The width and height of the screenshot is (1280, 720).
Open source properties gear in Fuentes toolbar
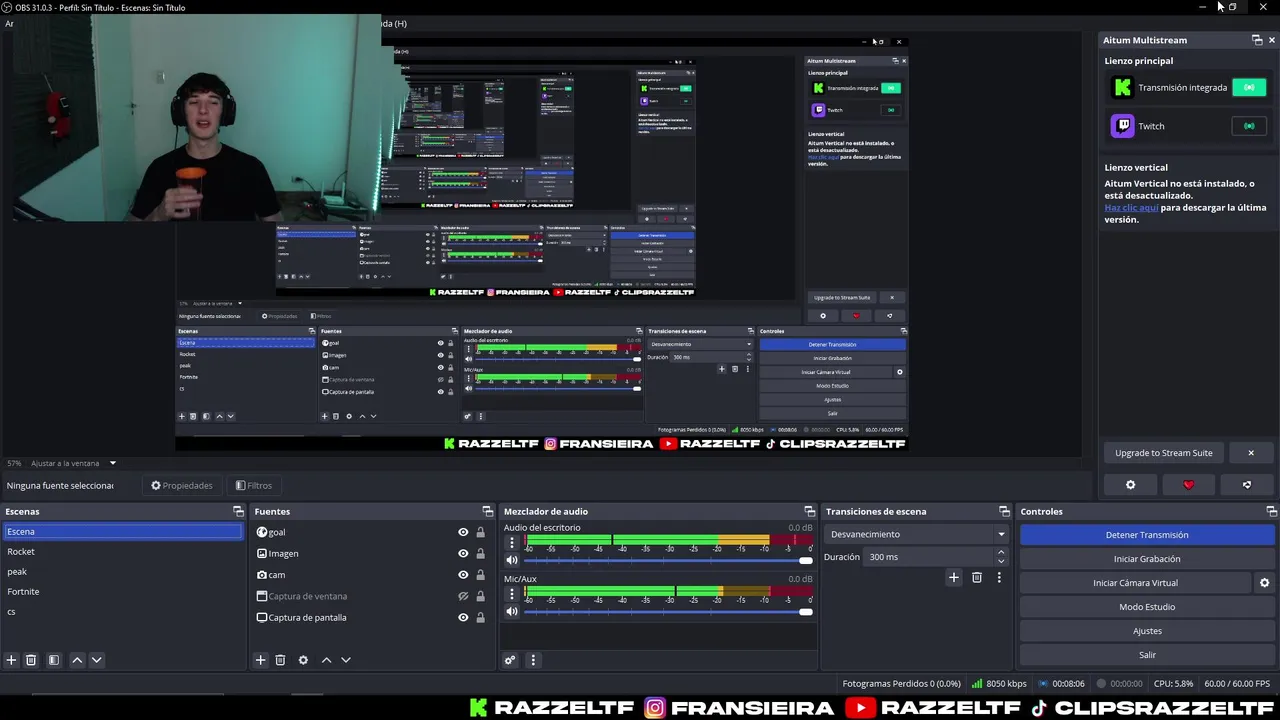(x=303, y=660)
